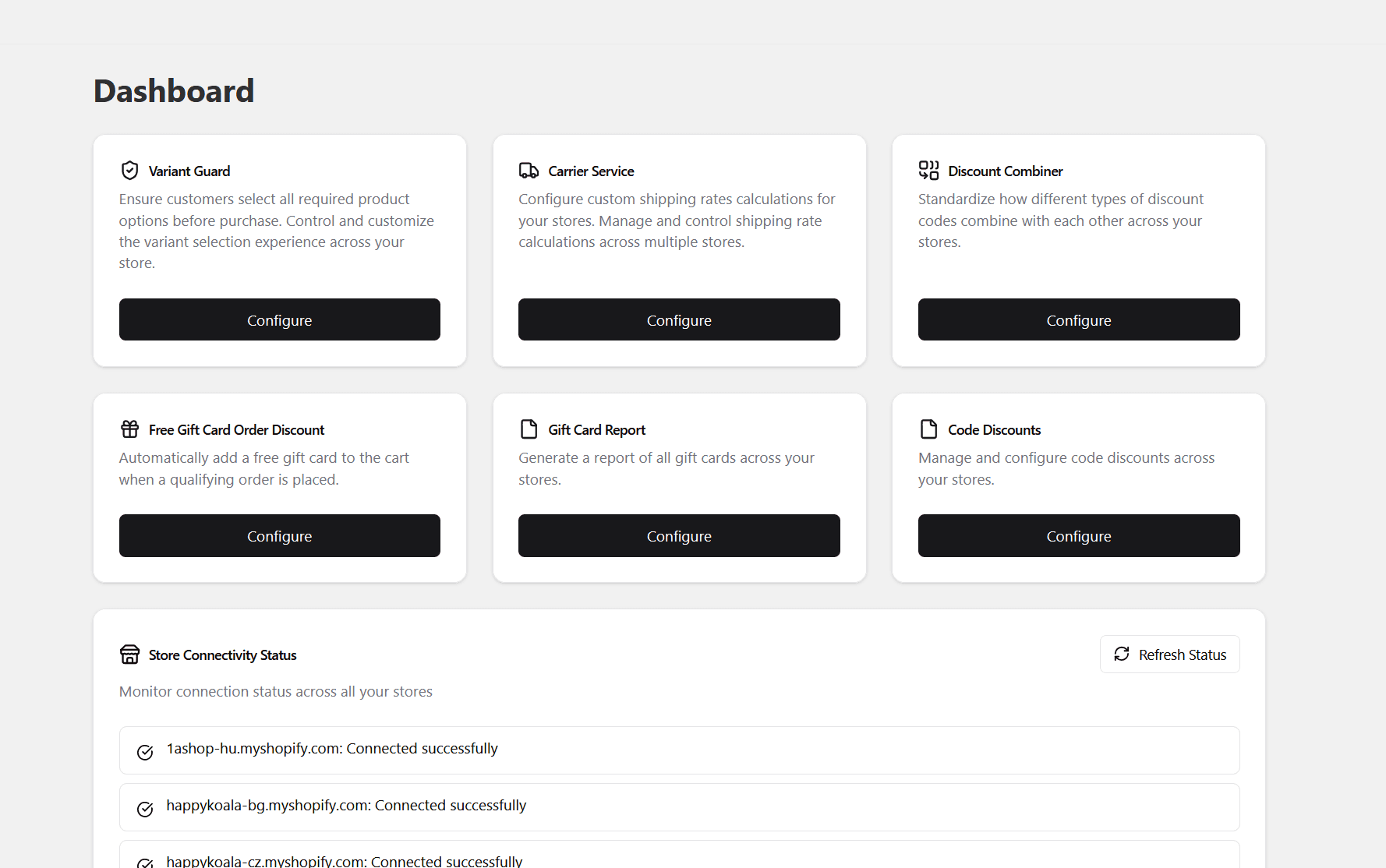Click the Code Discounts file icon

[x=928, y=429]
